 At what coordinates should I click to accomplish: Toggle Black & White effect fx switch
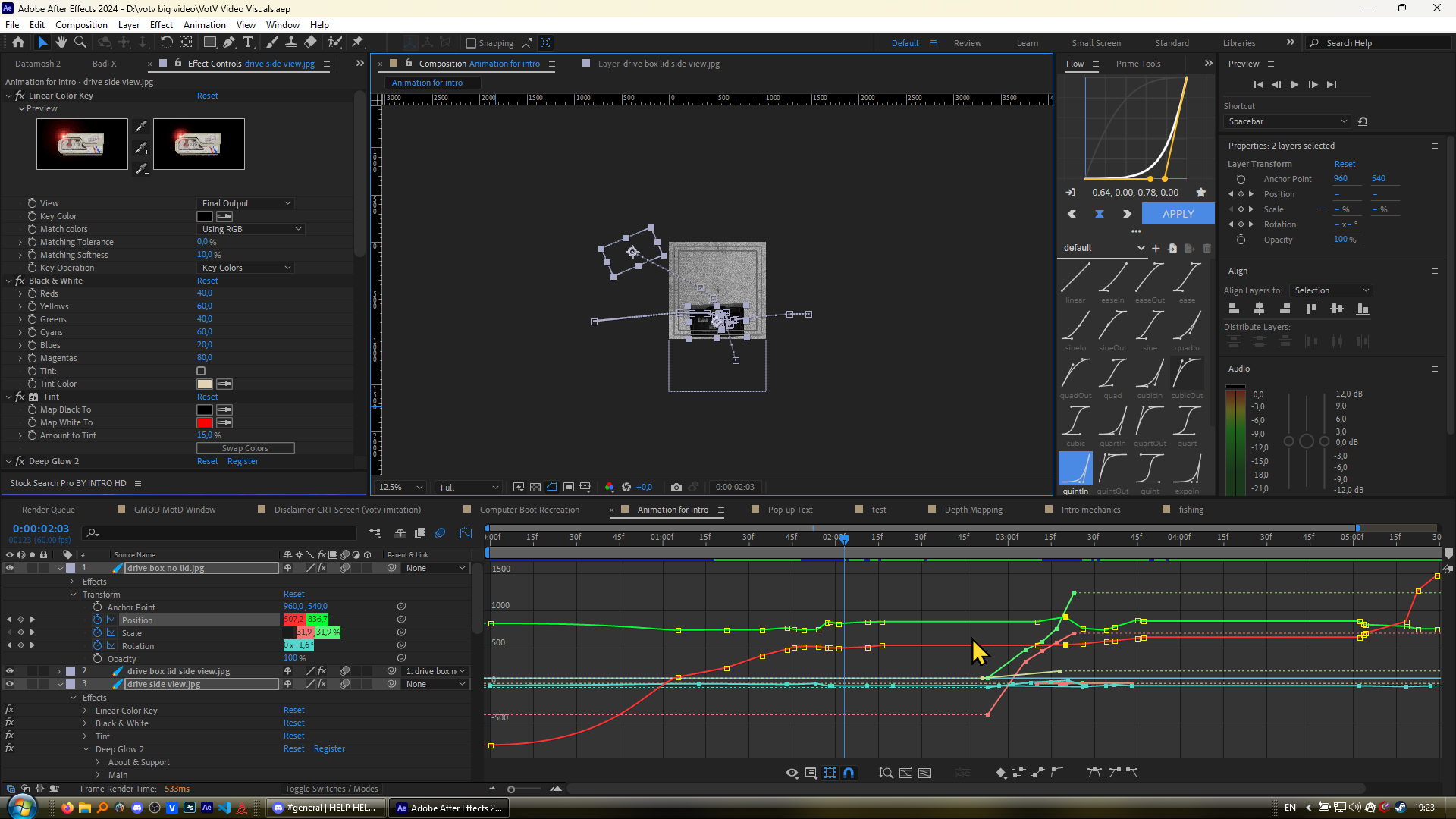pos(10,723)
